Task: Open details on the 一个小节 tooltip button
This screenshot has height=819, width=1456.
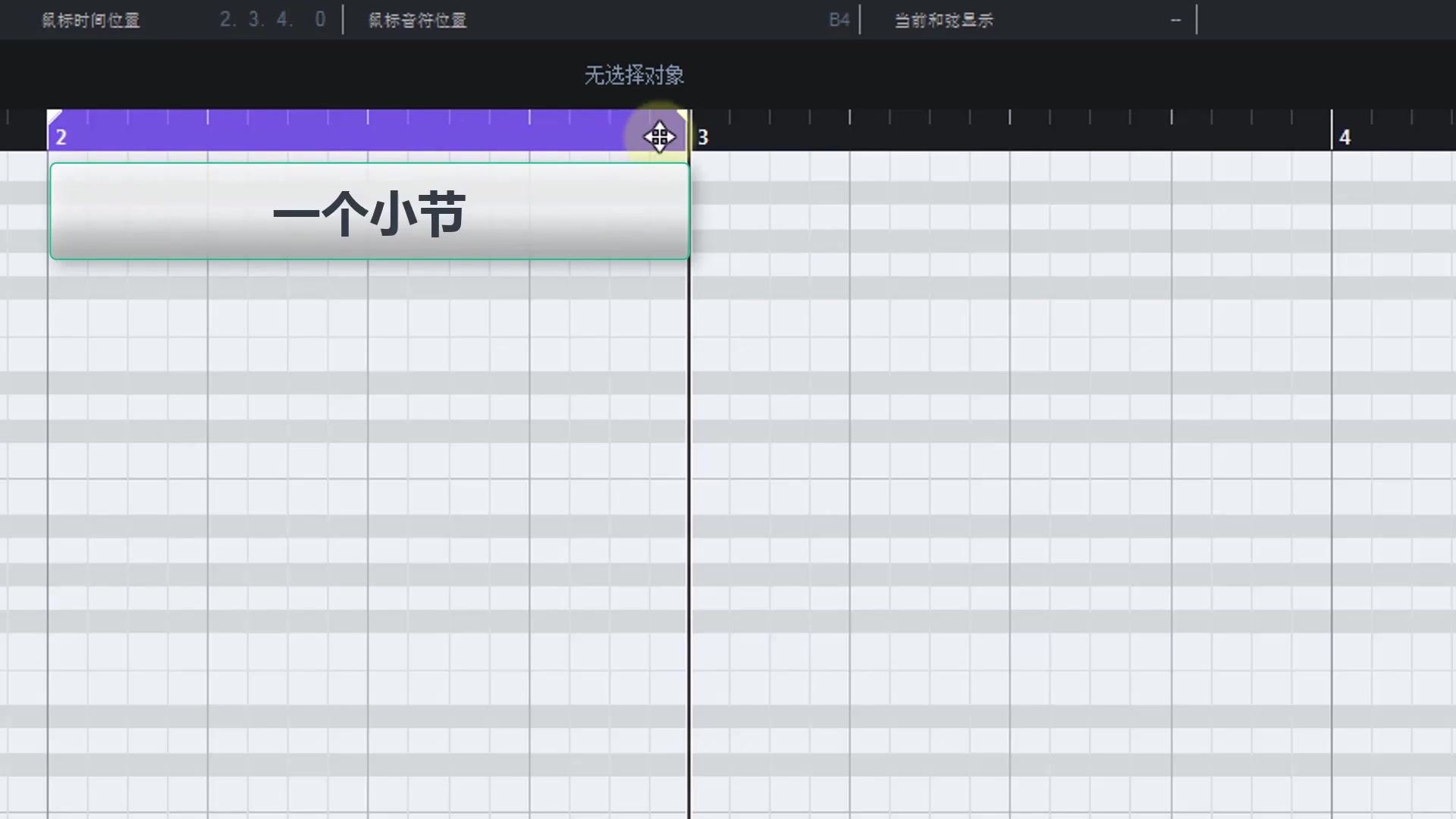Action: (369, 212)
